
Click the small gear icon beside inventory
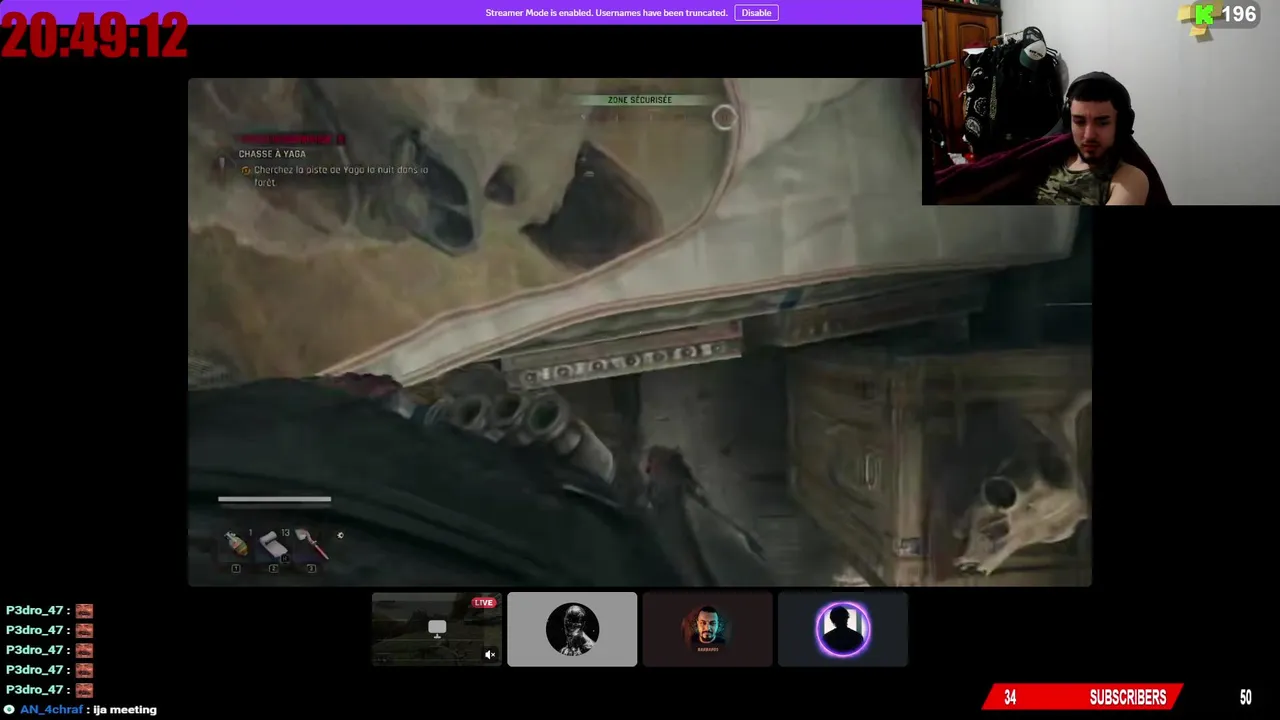tap(340, 536)
